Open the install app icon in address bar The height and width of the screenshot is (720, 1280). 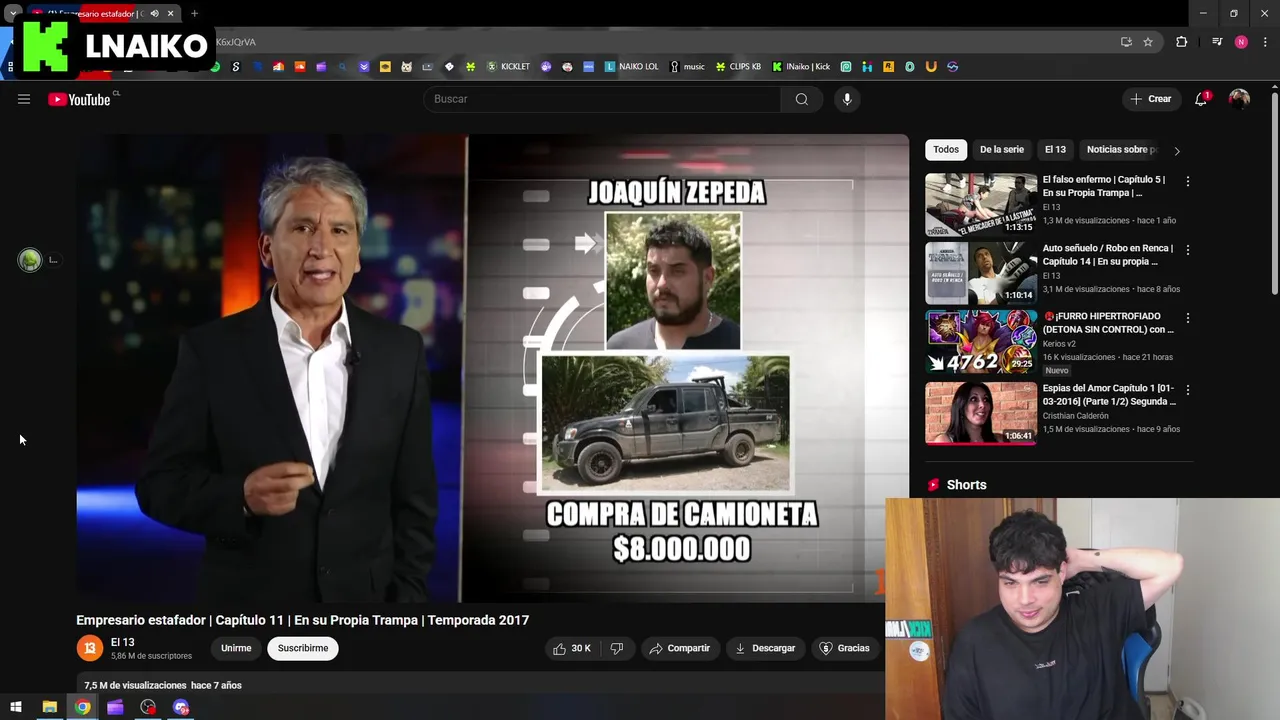[x=1126, y=42]
